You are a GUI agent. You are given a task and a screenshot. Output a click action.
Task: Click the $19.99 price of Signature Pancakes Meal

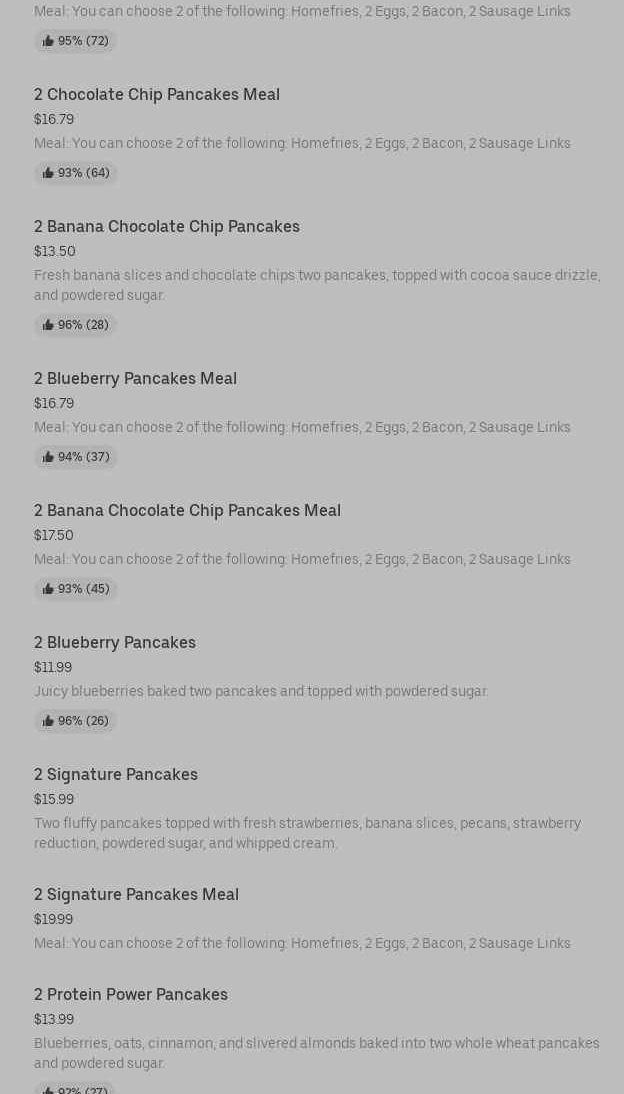point(53,919)
